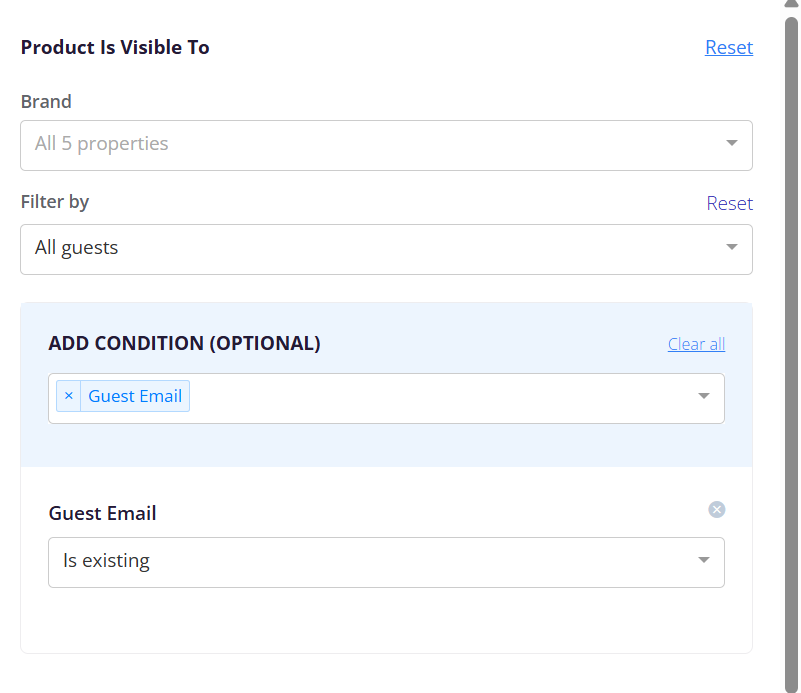The width and height of the screenshot is (801, 693).
Task: Click the Filter by dropdown arrow icon
Action: tap(732, 247)
